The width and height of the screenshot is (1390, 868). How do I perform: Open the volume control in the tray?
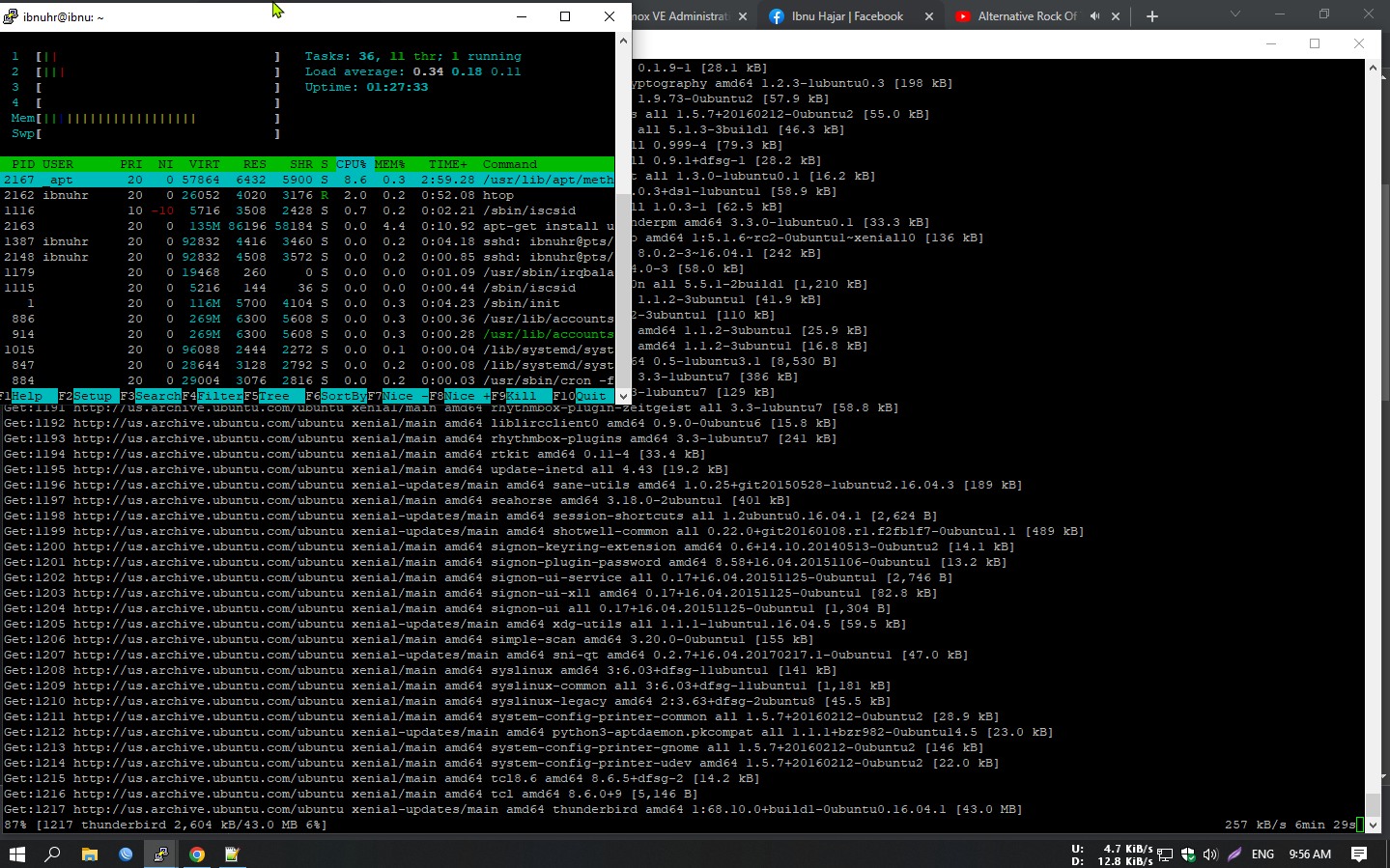click(x=1210, y=854)
